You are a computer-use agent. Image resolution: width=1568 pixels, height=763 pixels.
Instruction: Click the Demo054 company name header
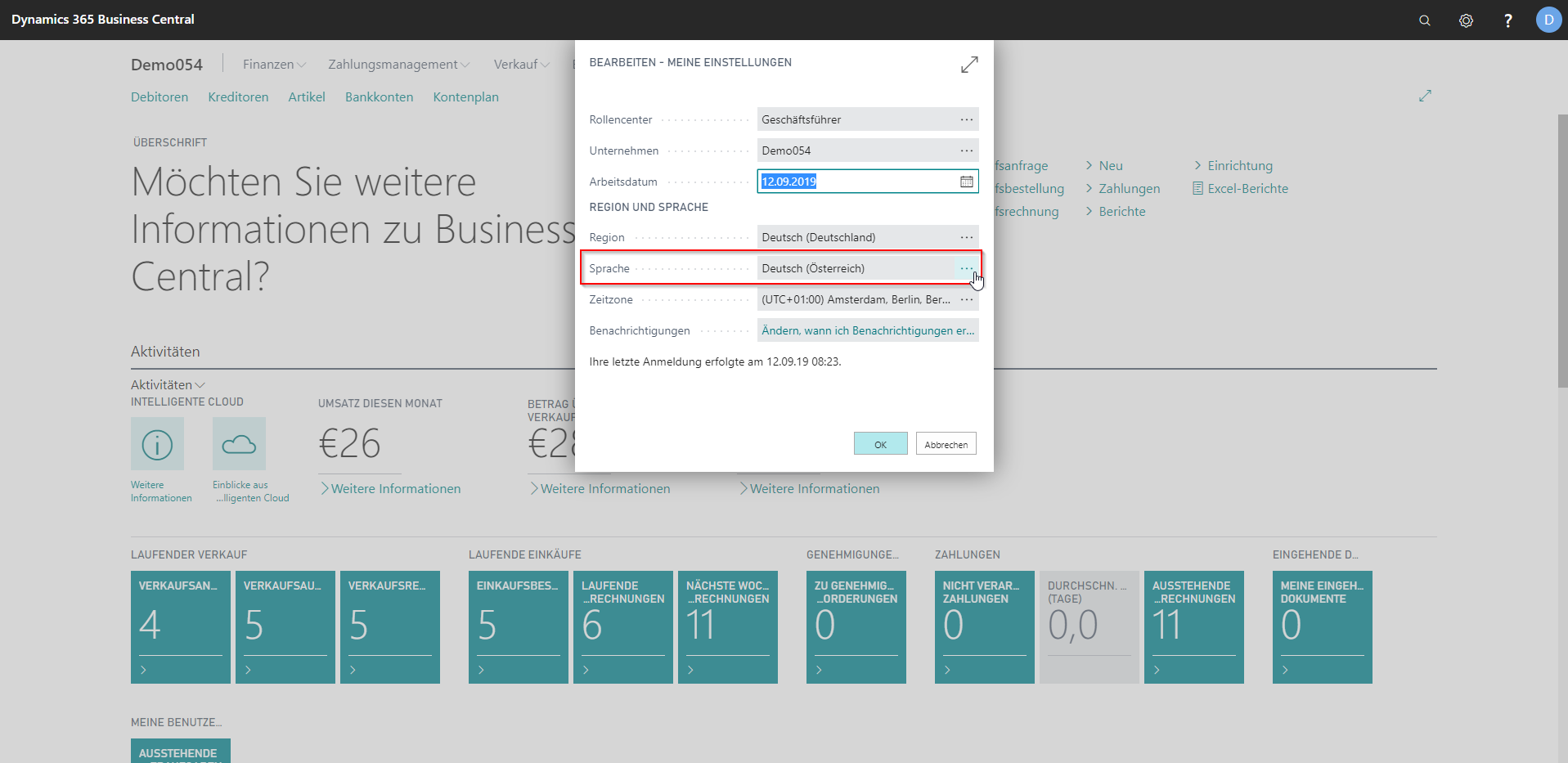pyautogui.click(x=167, y=65)
